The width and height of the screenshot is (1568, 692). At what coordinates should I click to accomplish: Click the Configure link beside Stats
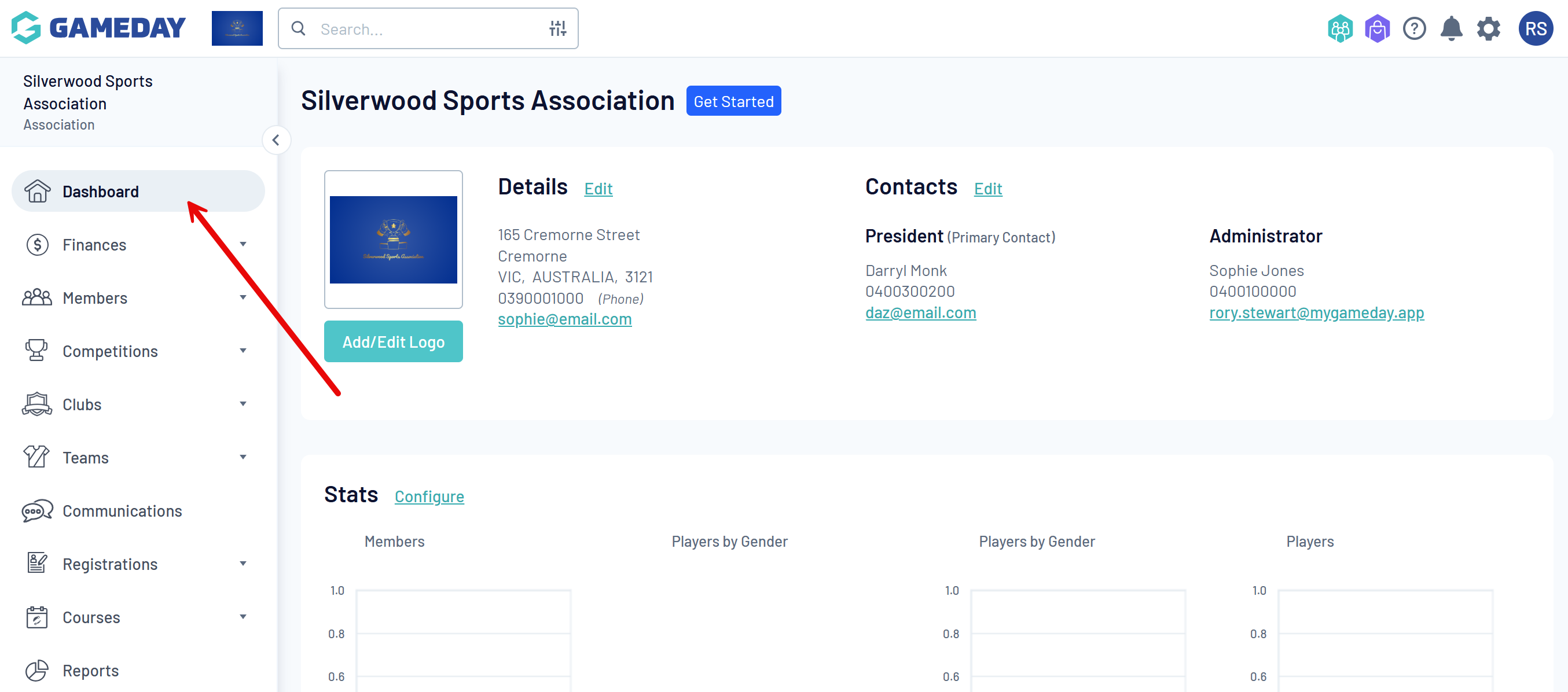click(428, 496)
